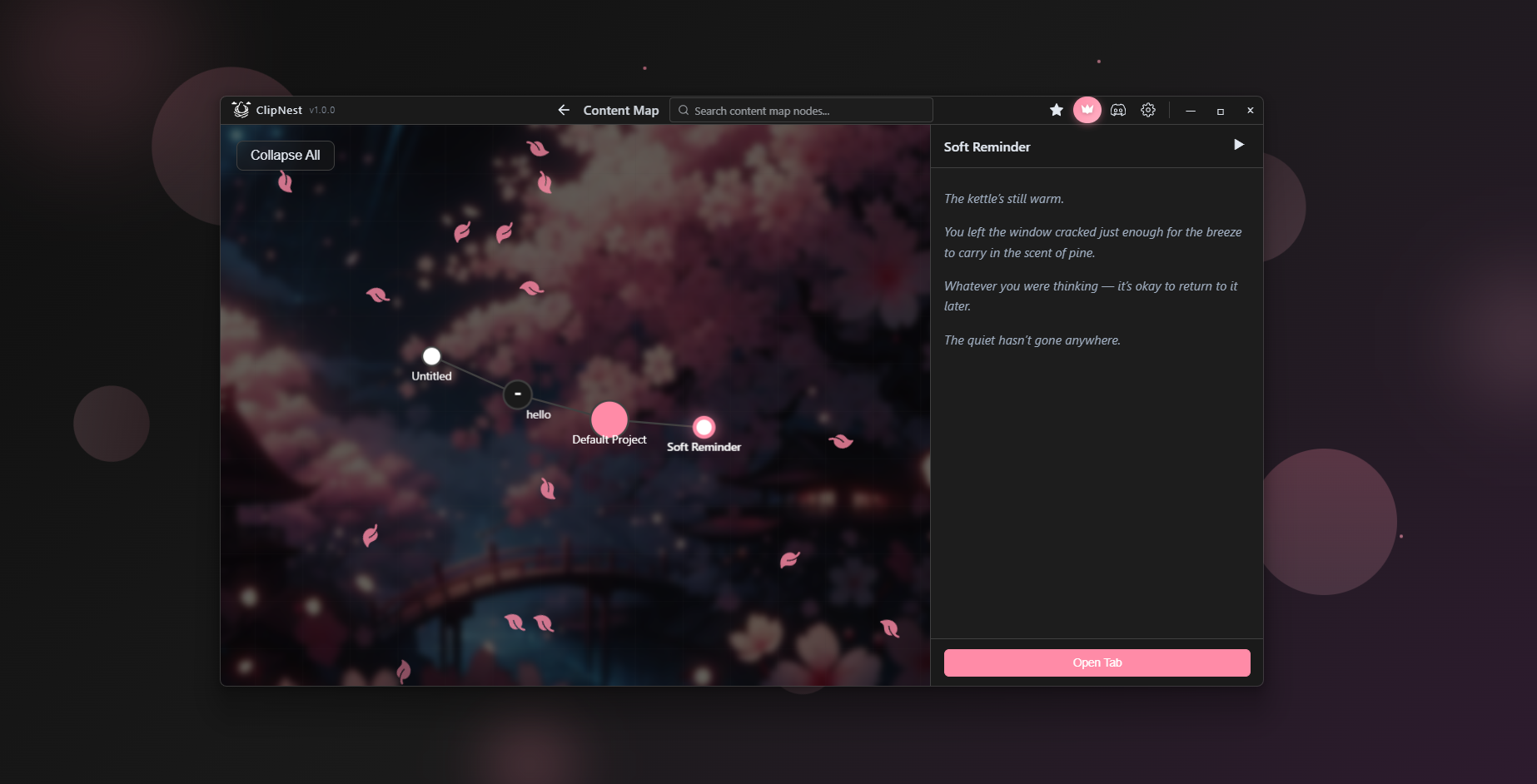Maximize the ClipNest window
This screenshot has width=1537, height=784.
[1221, 110]
